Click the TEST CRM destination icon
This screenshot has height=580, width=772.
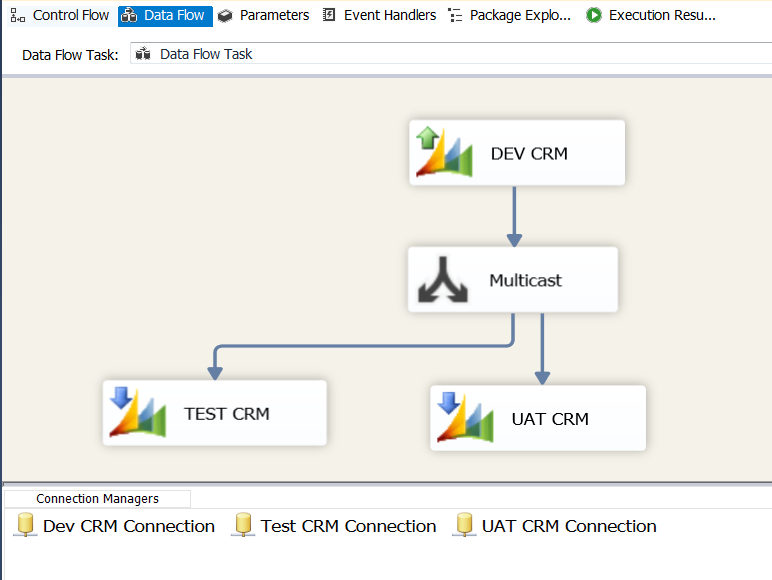[137, 413]
